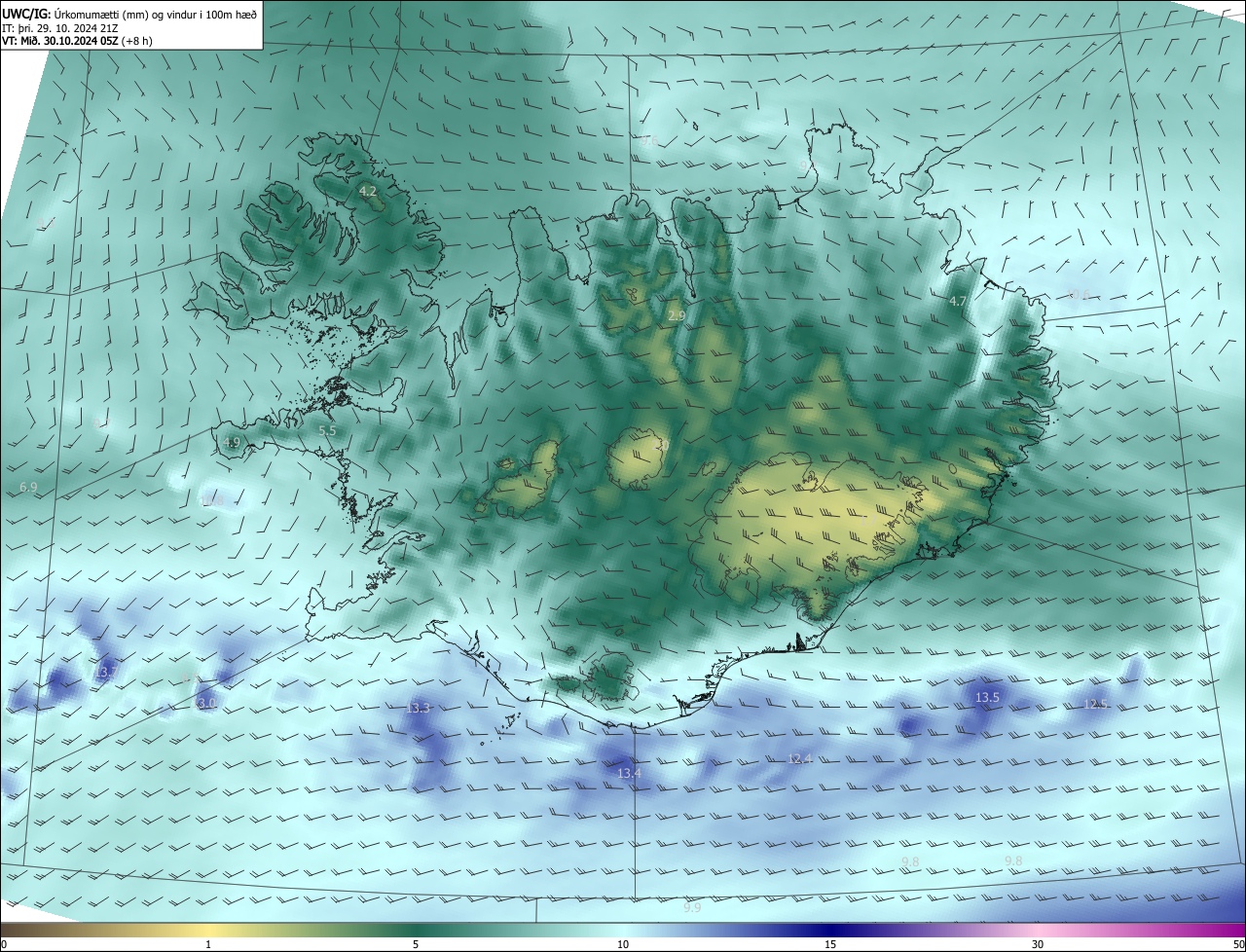Image resolution: width=1246 pixels, height=952 pixels.
Task: Click the 10 tick on the color scale
Action: pos(623,945)
